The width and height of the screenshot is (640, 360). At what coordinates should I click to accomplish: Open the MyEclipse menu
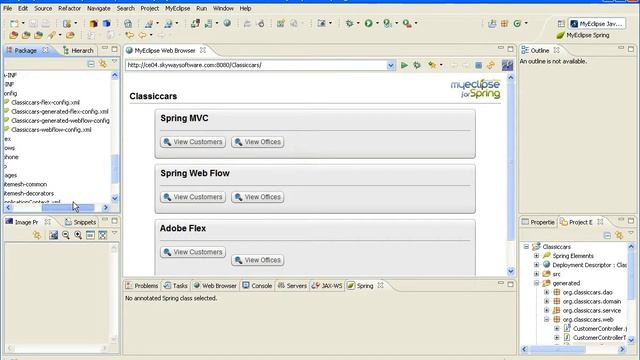tap(178, 8)
